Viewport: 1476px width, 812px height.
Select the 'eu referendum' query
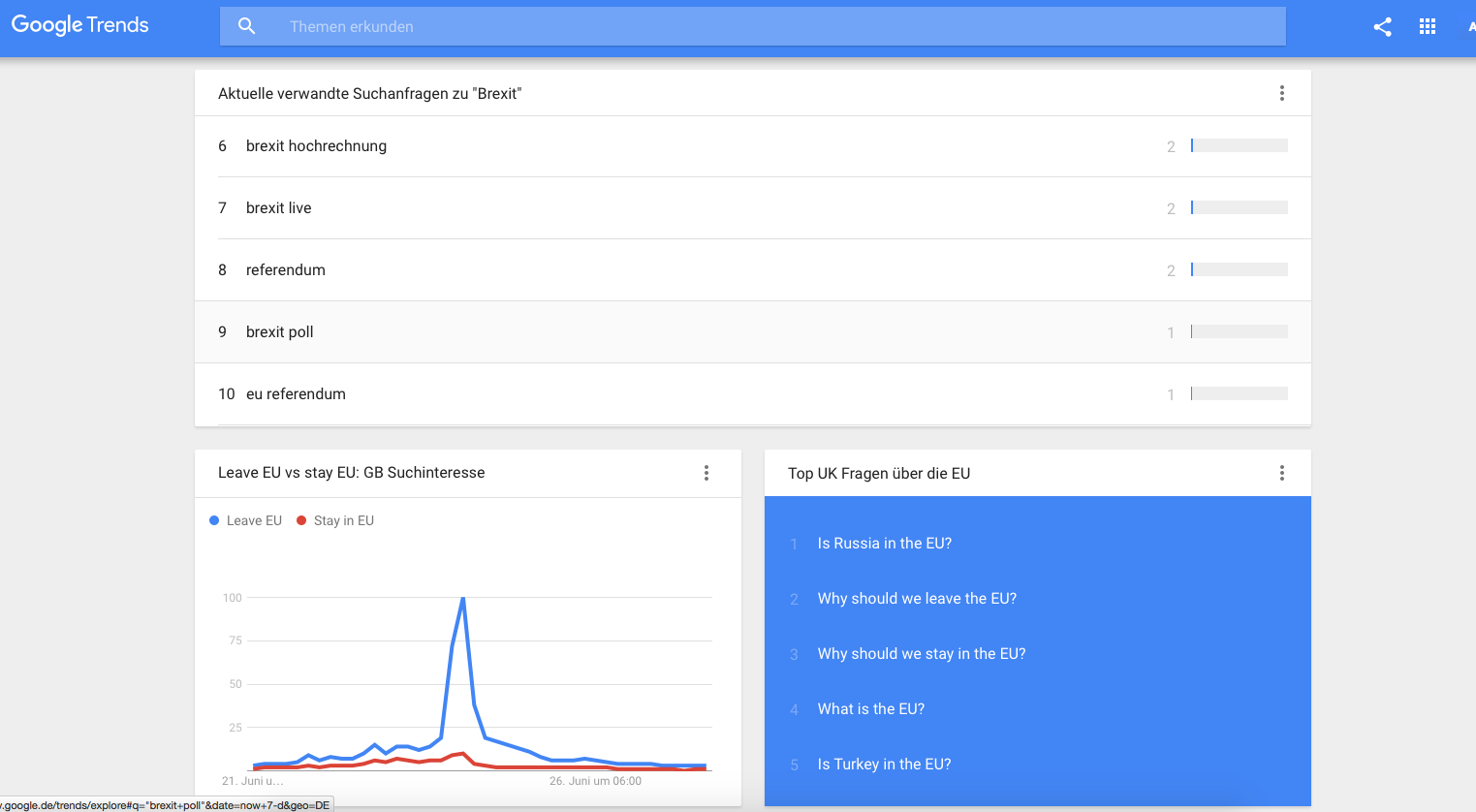296,394
